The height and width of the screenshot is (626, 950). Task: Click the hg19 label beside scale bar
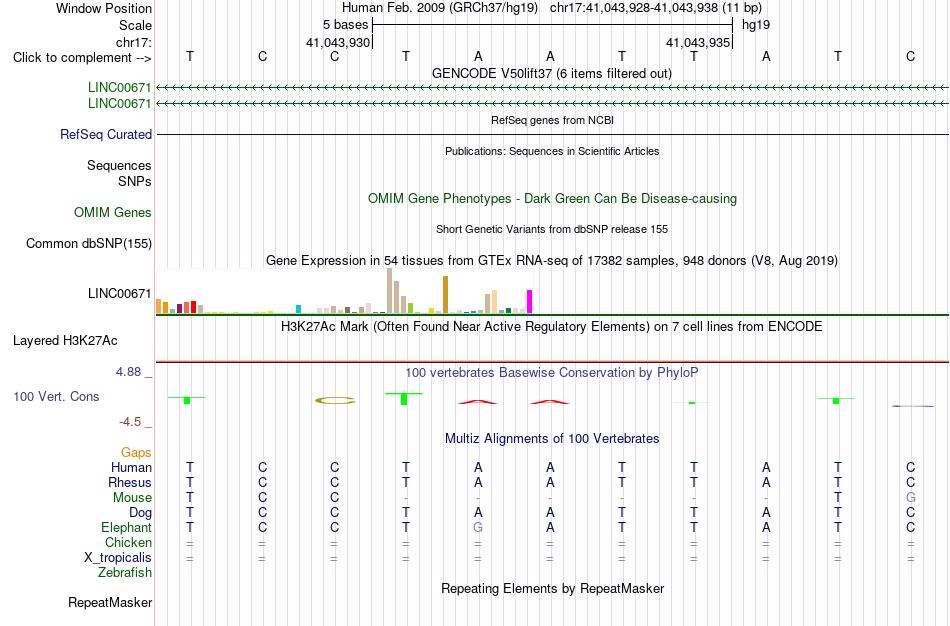click(756, 25)
